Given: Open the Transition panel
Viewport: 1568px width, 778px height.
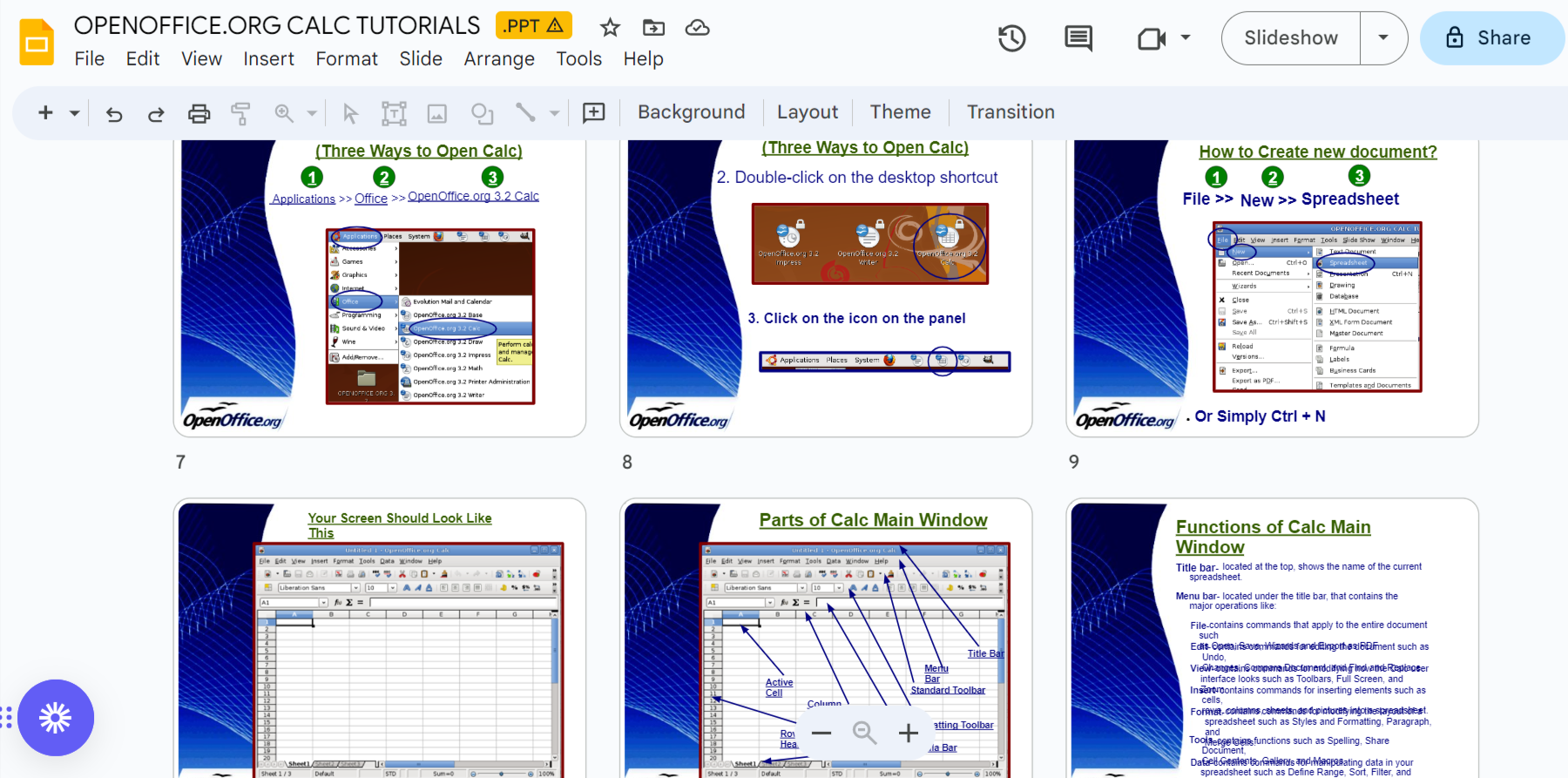Looking at the screenshot, I should [x=1010, y=112].
